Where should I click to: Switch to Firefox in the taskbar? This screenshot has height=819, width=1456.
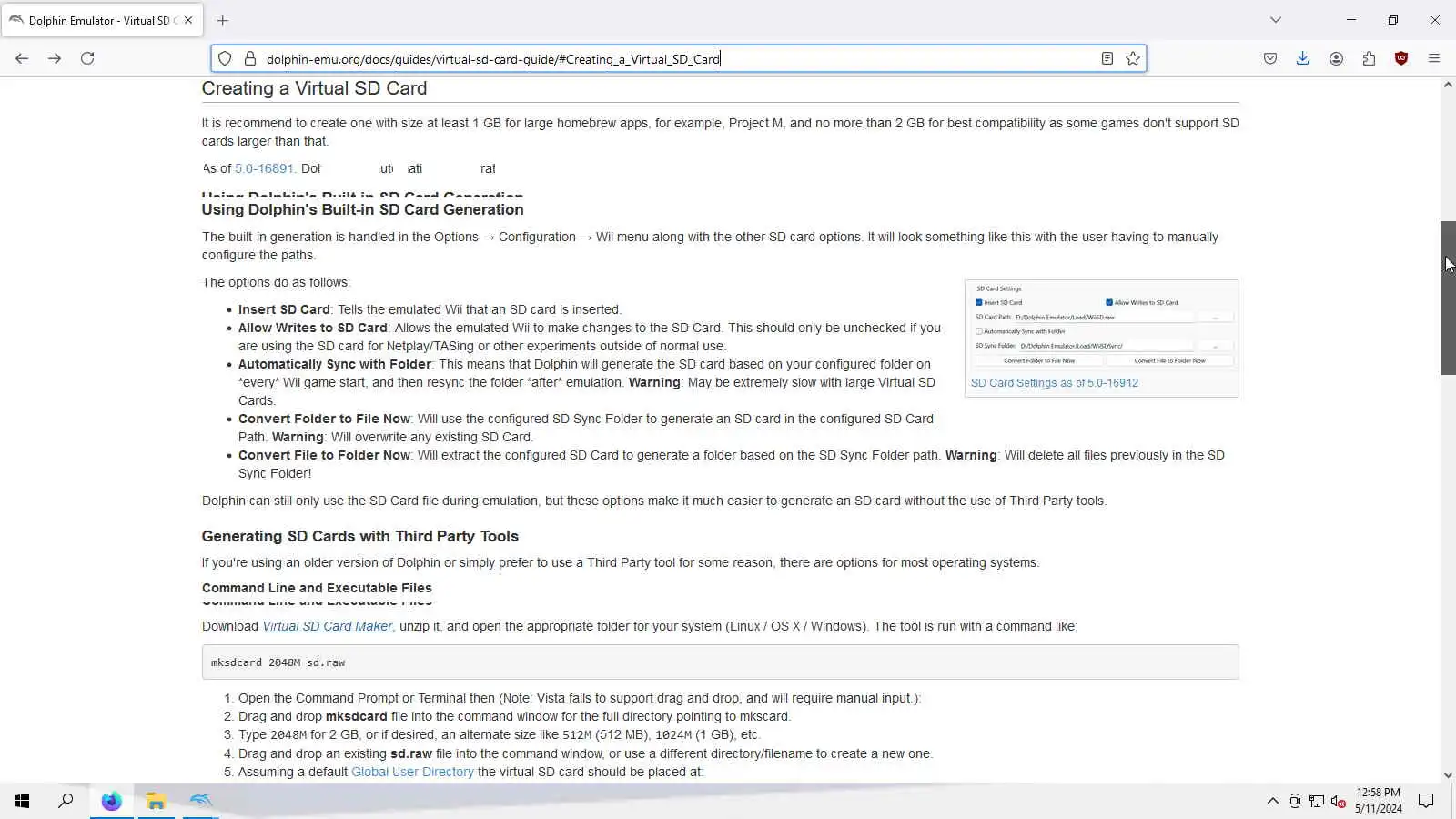tap(111, 801)
